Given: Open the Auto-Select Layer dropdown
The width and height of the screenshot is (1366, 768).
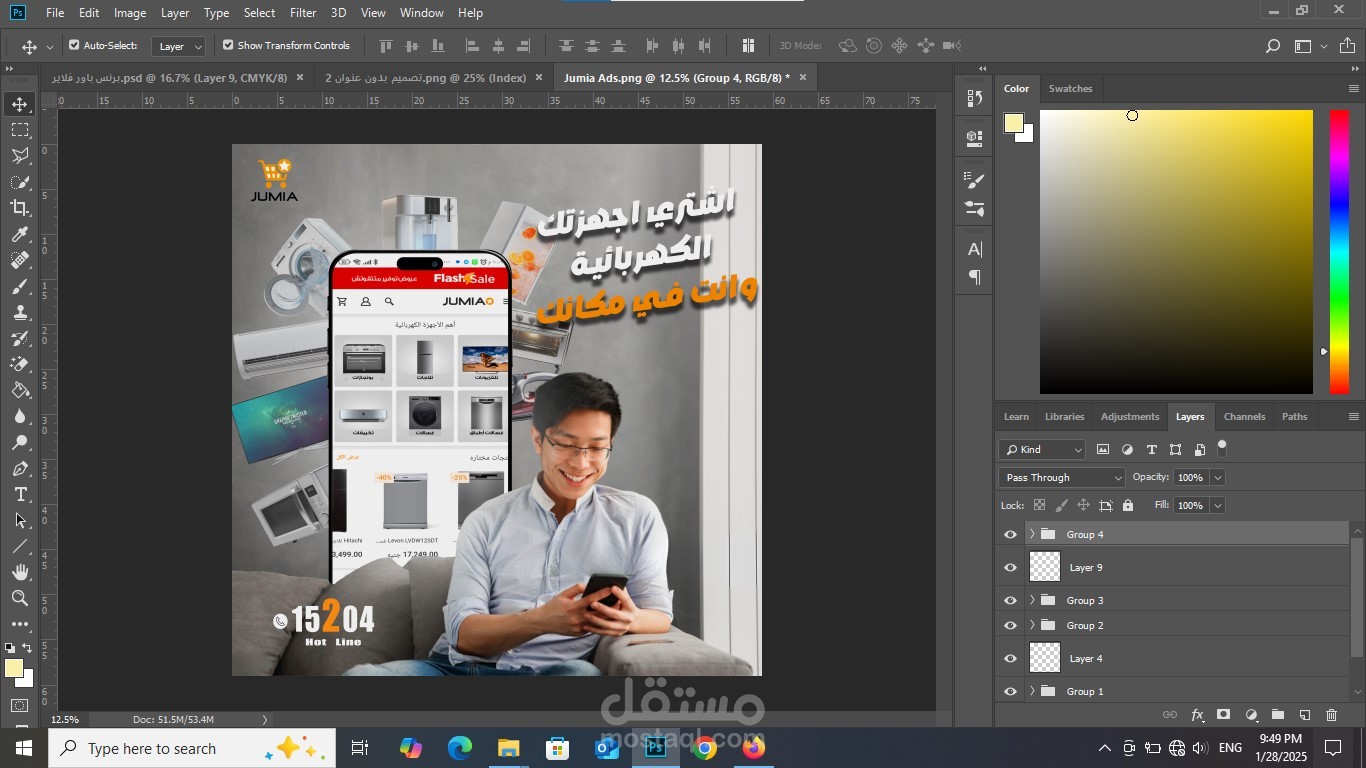Looking at the screenshot, I should point(179,46).
